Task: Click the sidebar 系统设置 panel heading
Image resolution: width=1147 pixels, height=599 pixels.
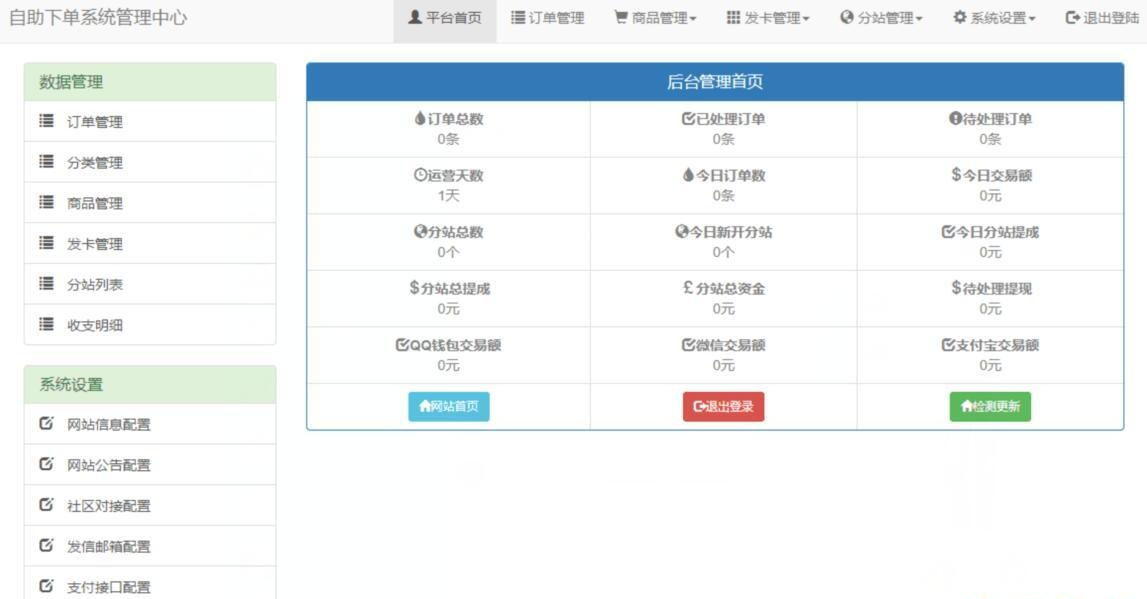Action: tap(150, 385)
